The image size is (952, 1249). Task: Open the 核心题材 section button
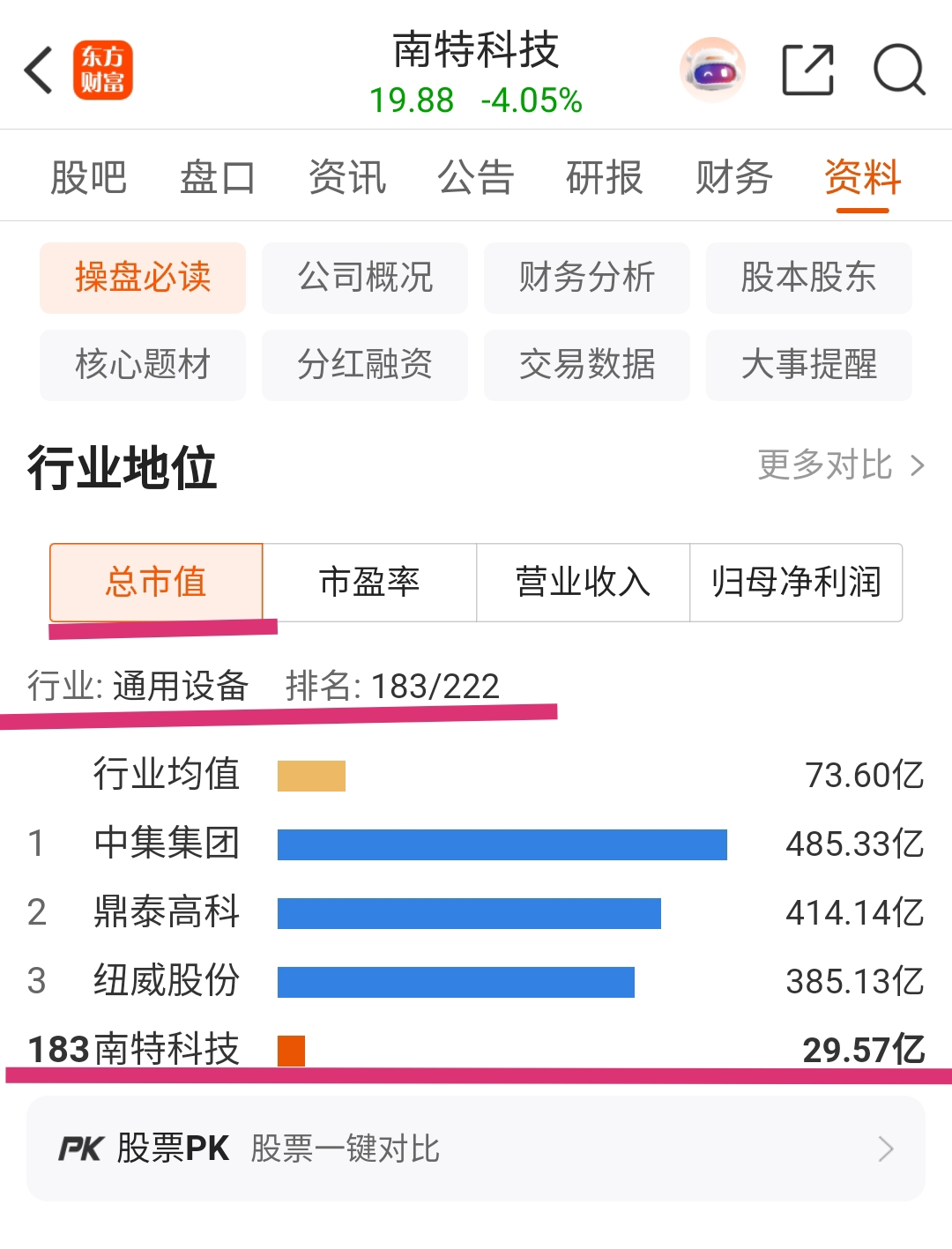pos(143,365)
